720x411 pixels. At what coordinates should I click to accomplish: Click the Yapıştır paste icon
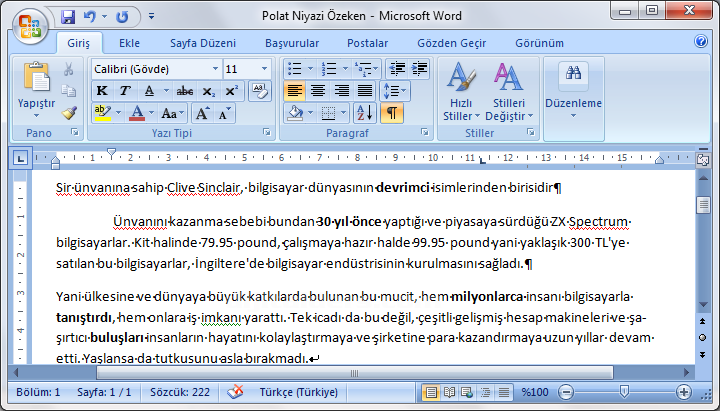[x=36, y=76]
